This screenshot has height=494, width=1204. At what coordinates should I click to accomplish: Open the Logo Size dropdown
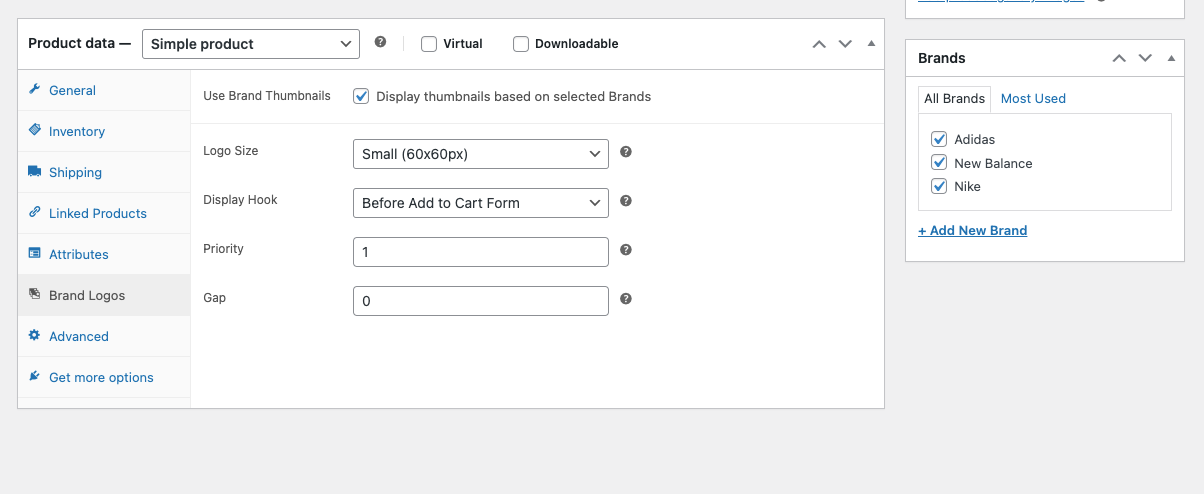coord(480,154)
